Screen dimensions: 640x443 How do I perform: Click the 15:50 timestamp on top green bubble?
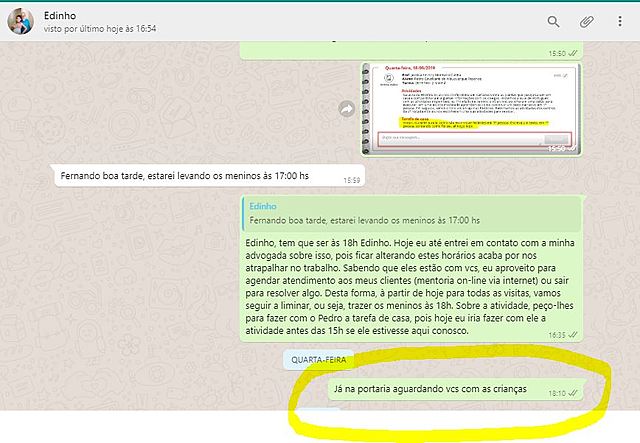point(562,53)
